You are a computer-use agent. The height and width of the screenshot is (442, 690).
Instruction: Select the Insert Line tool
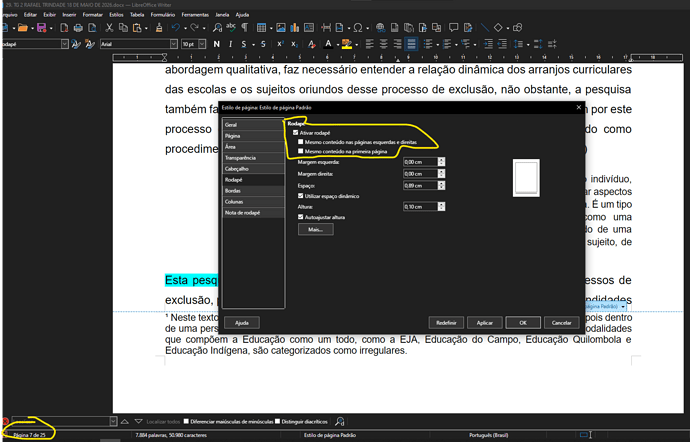pyautogui.click(x=484, y=28)
